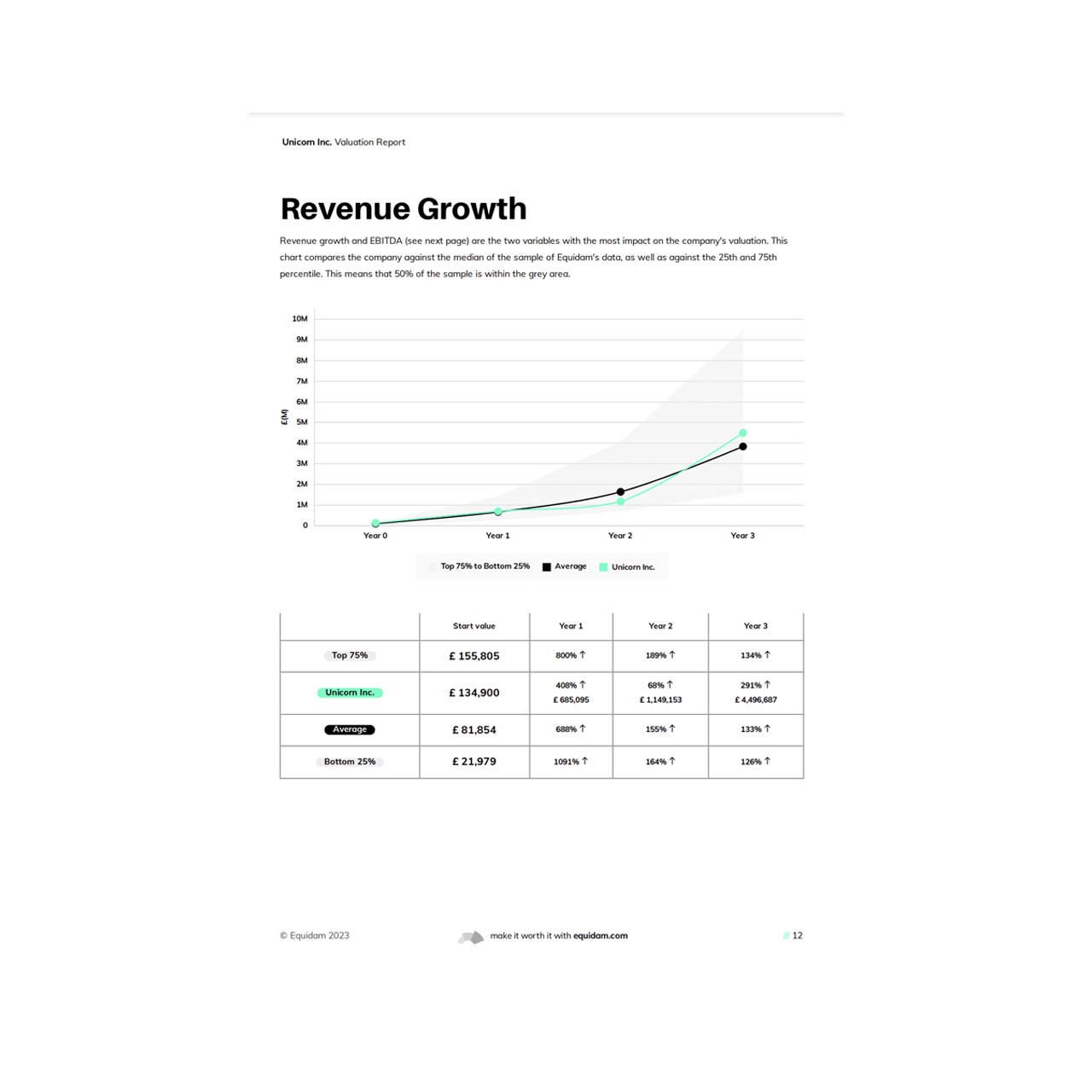Screen dimensions: 1092x1092
Task: Click the 'Bottom 25%' row label
Action: [x=350, y=762]
